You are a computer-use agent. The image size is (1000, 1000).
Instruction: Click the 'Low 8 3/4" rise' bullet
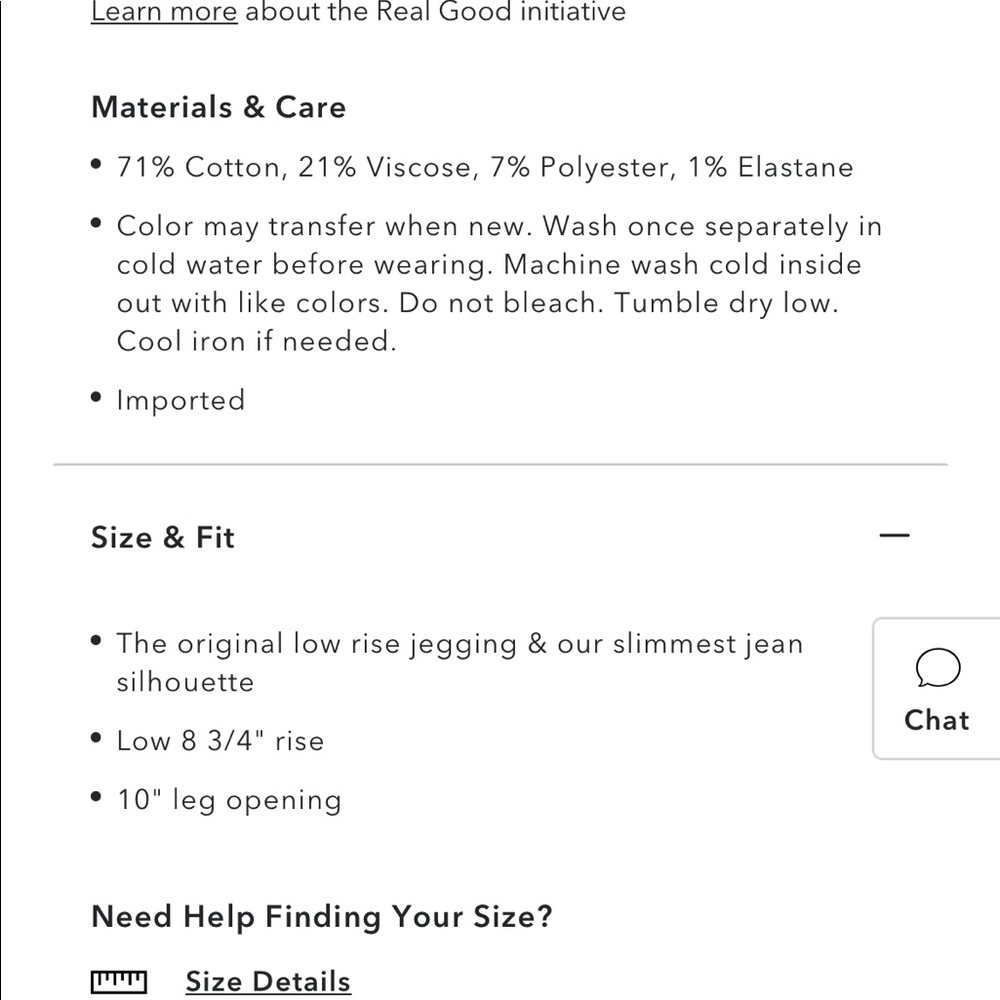[221, 740]
